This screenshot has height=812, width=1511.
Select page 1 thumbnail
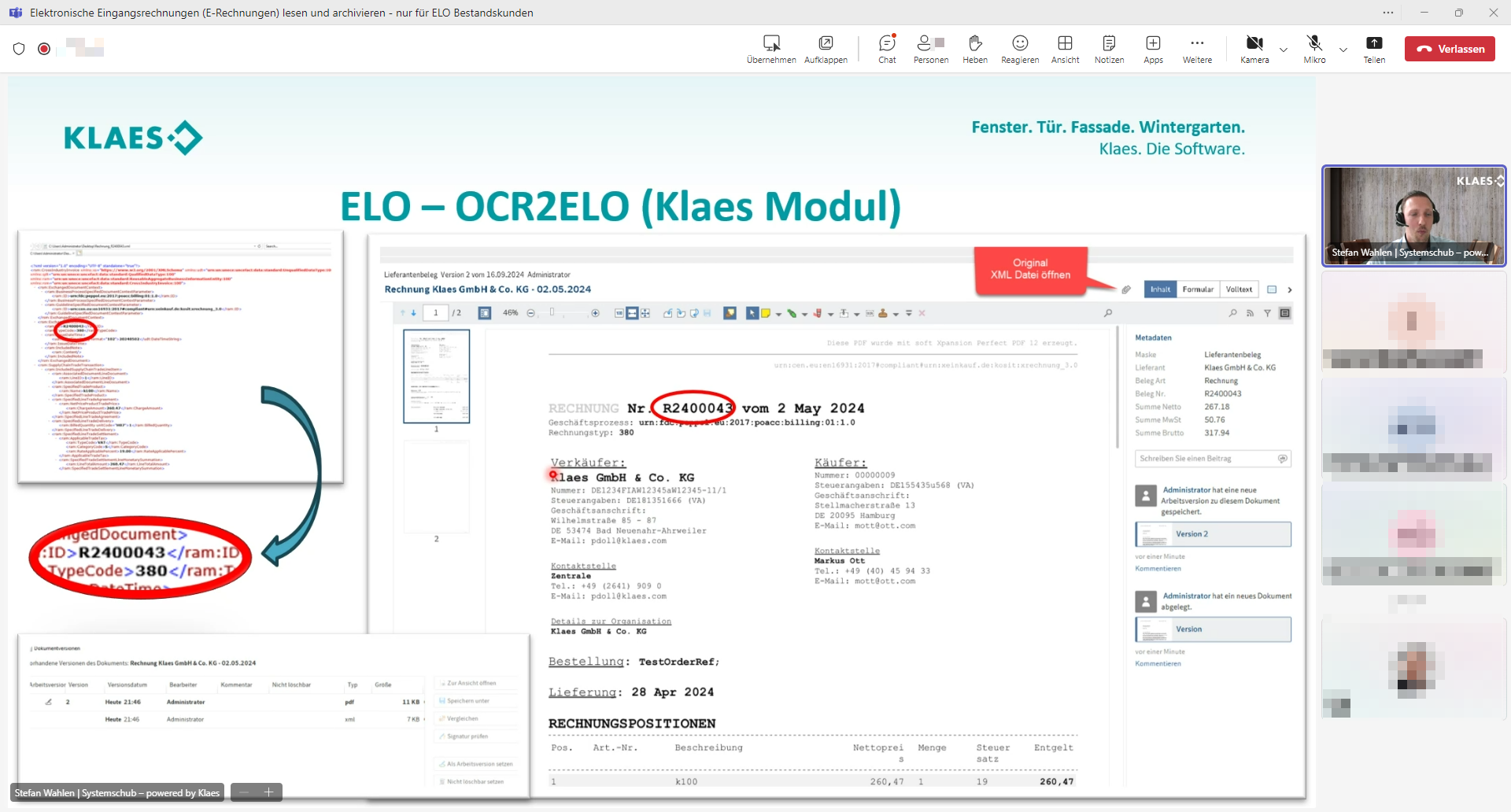coord(437,376)
